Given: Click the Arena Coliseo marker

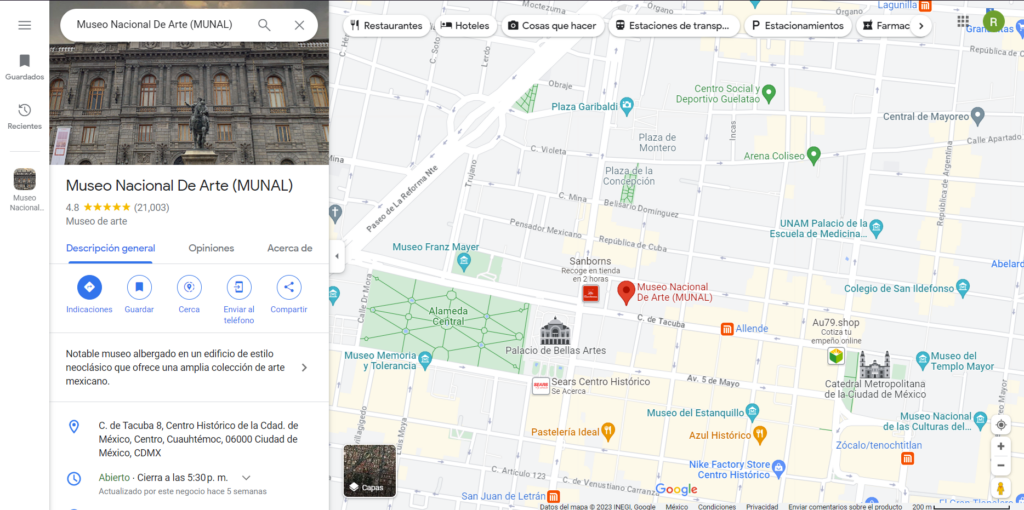Looking at the screenshot, I should [x=813, y=155].
